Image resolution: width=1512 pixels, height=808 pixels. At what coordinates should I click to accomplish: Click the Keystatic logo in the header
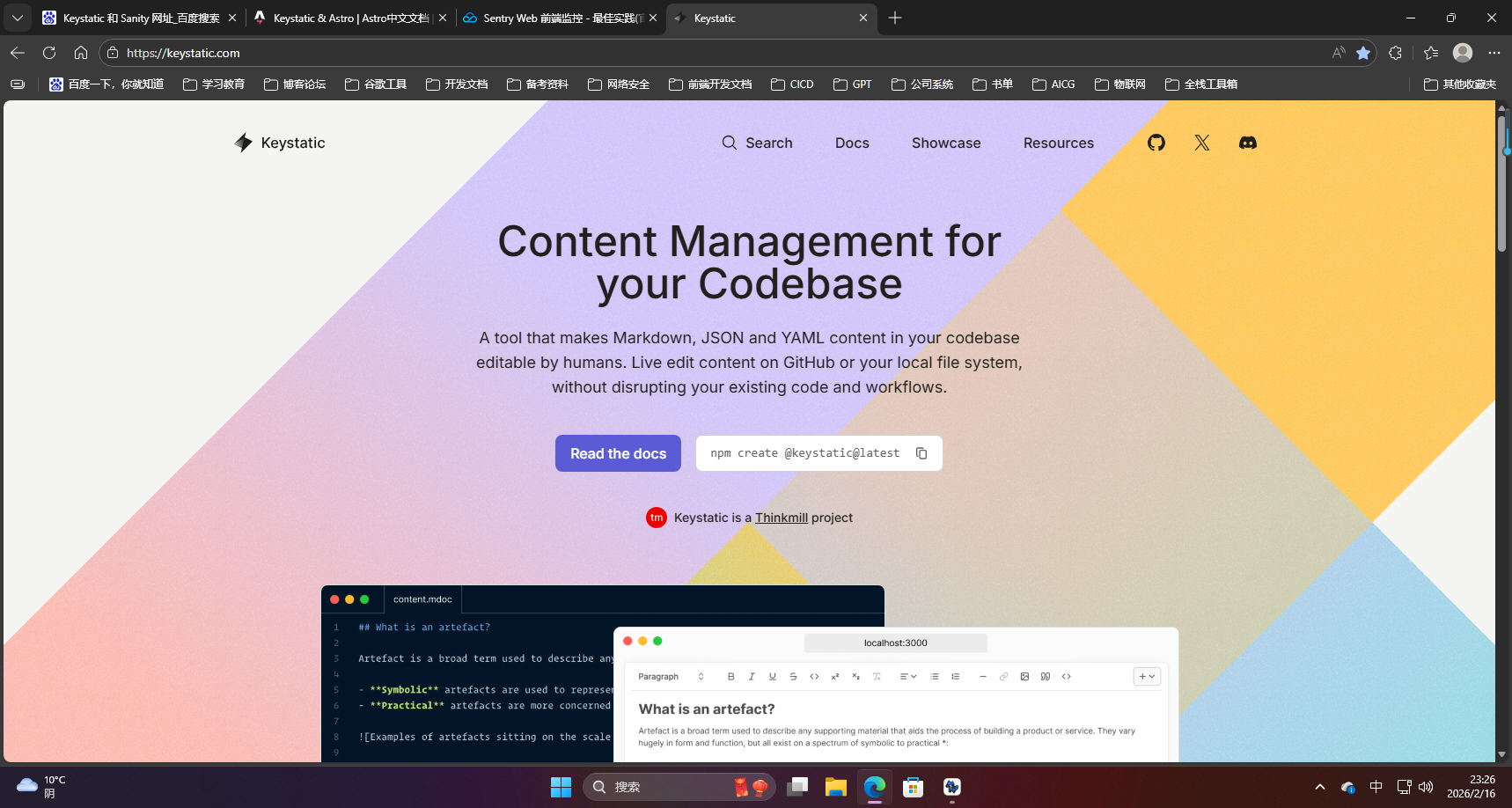coord(280,143)
